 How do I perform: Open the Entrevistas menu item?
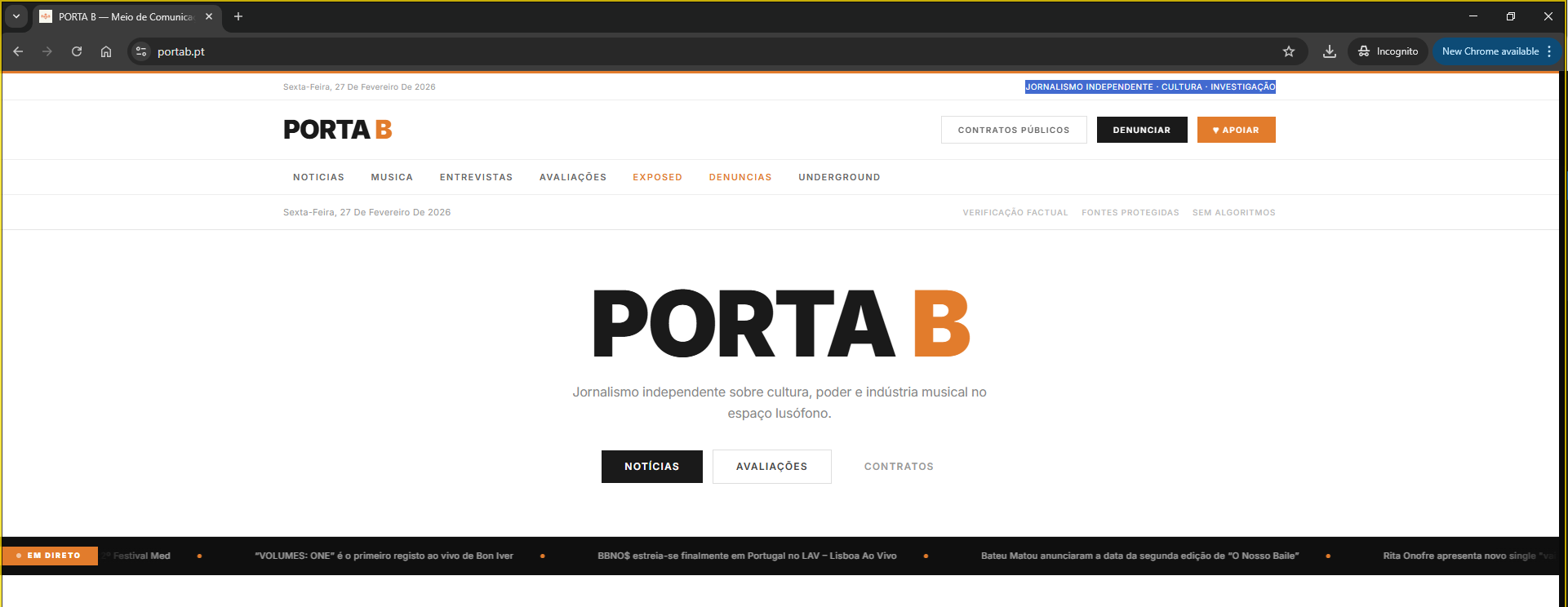coord(476,177)
